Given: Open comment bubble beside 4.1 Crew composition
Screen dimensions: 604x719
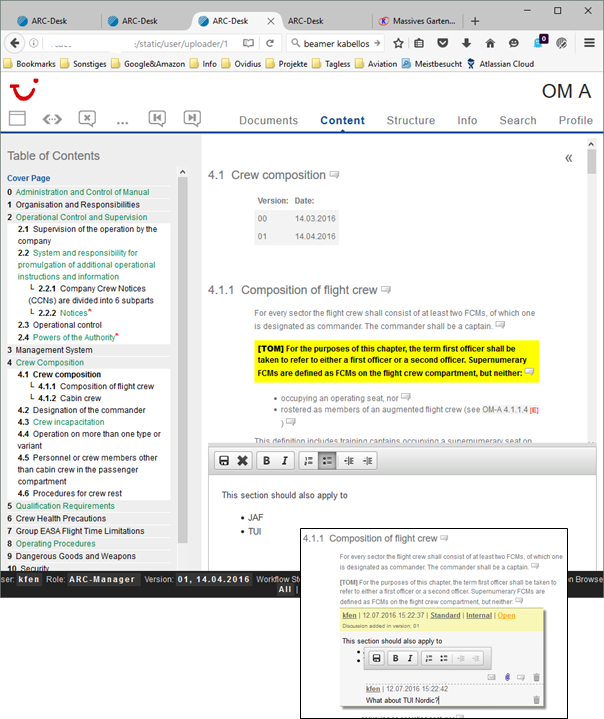Looking at the screenshot, I should coord(334,175).
